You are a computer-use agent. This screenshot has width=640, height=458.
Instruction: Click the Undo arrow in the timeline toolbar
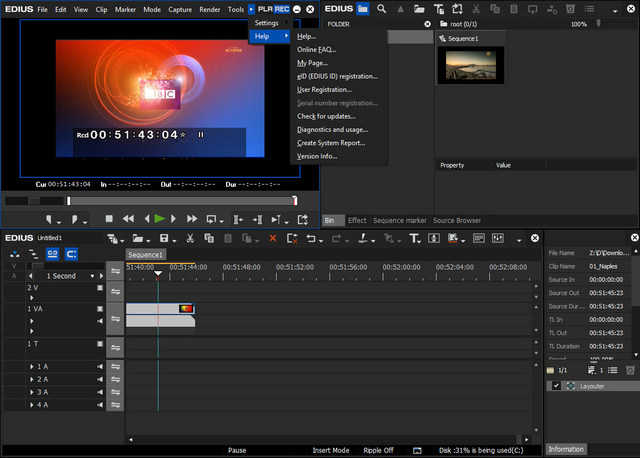click(313, 238)
